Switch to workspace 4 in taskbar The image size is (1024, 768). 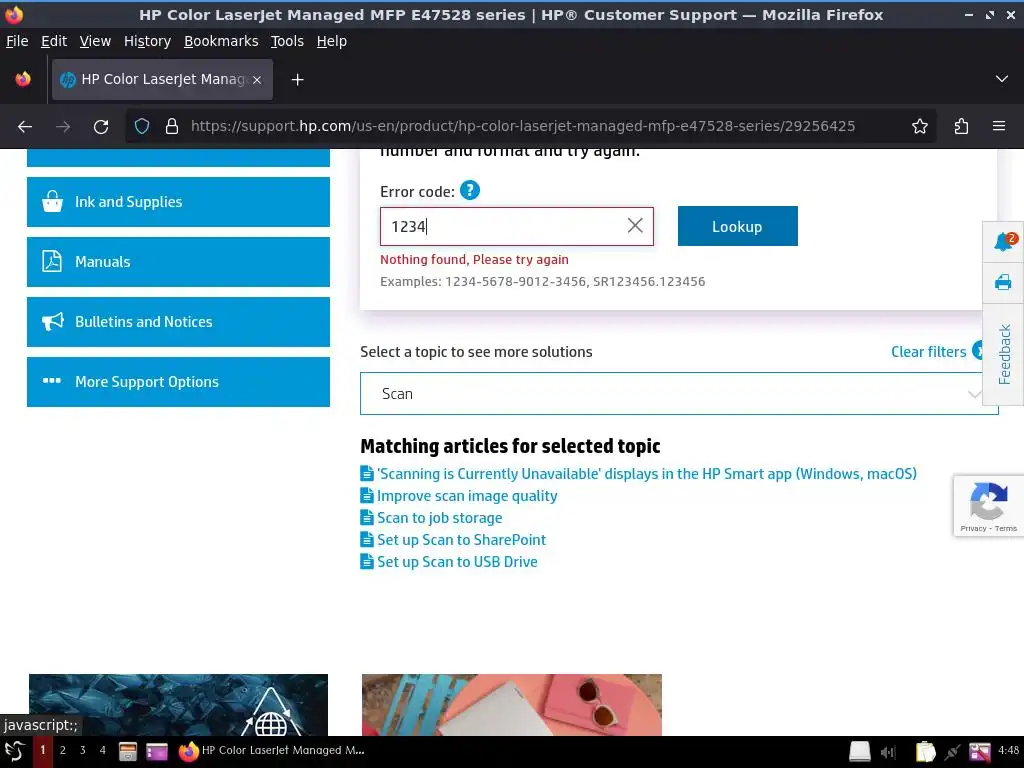pos(103,750)
